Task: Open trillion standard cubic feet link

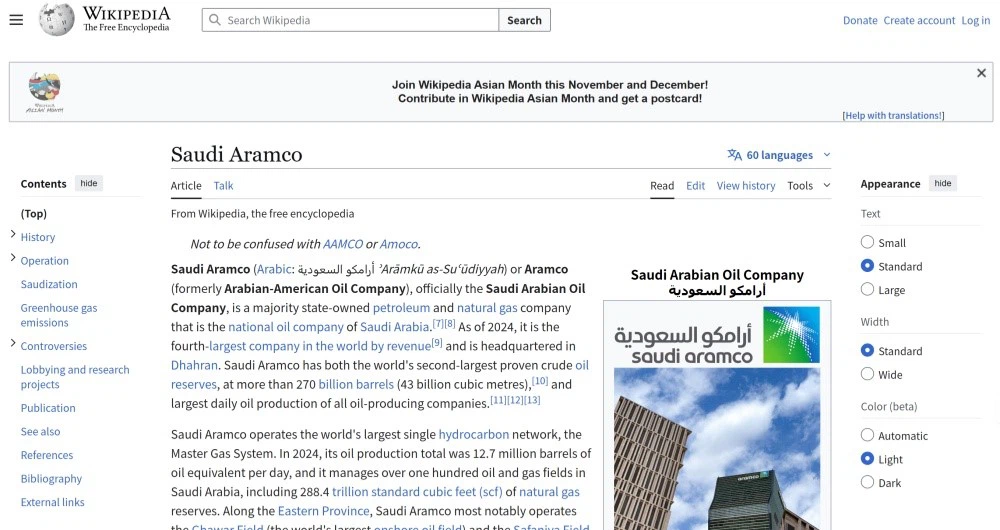Action: tap(417, 492)
